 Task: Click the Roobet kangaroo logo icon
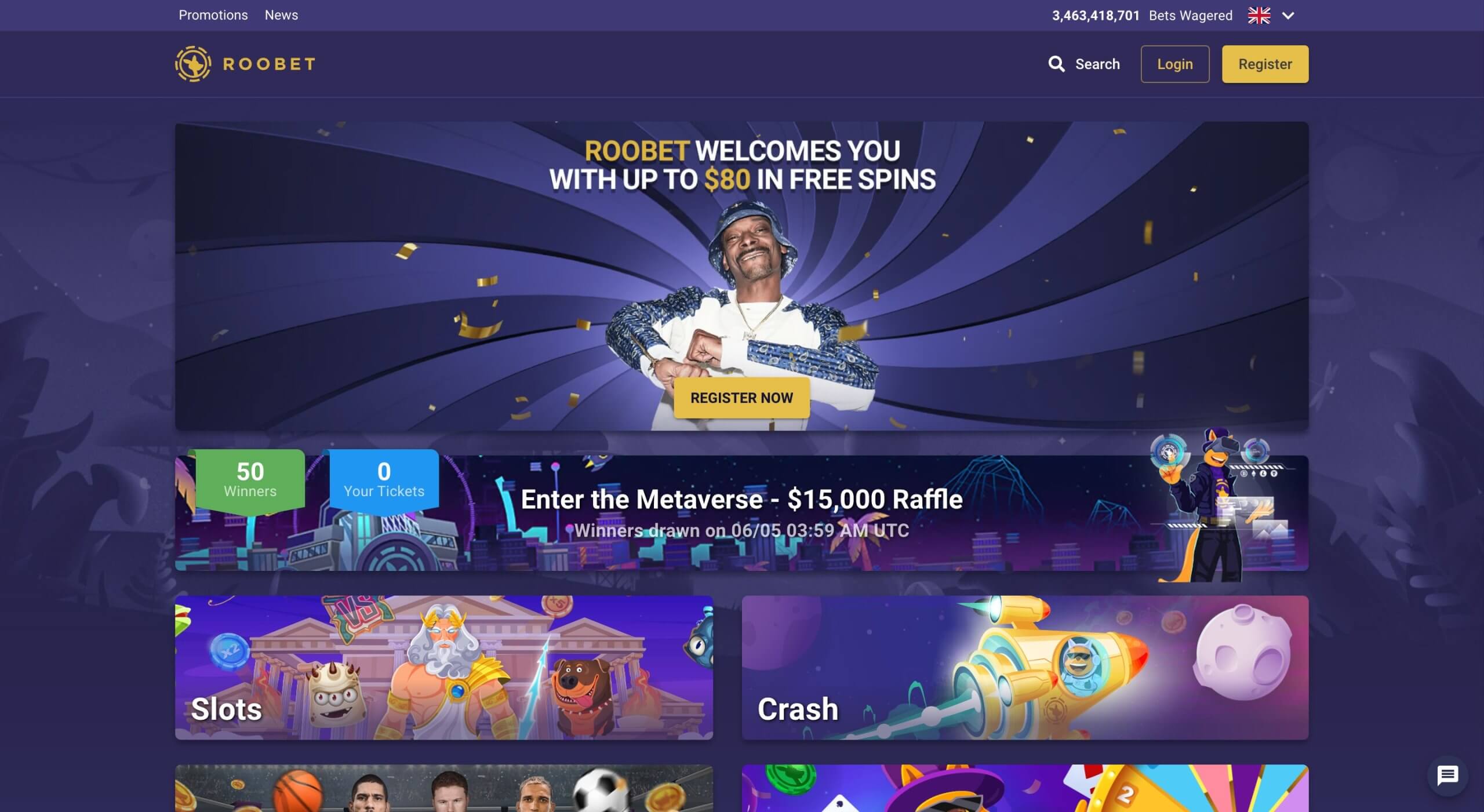(x=193, y=64)
